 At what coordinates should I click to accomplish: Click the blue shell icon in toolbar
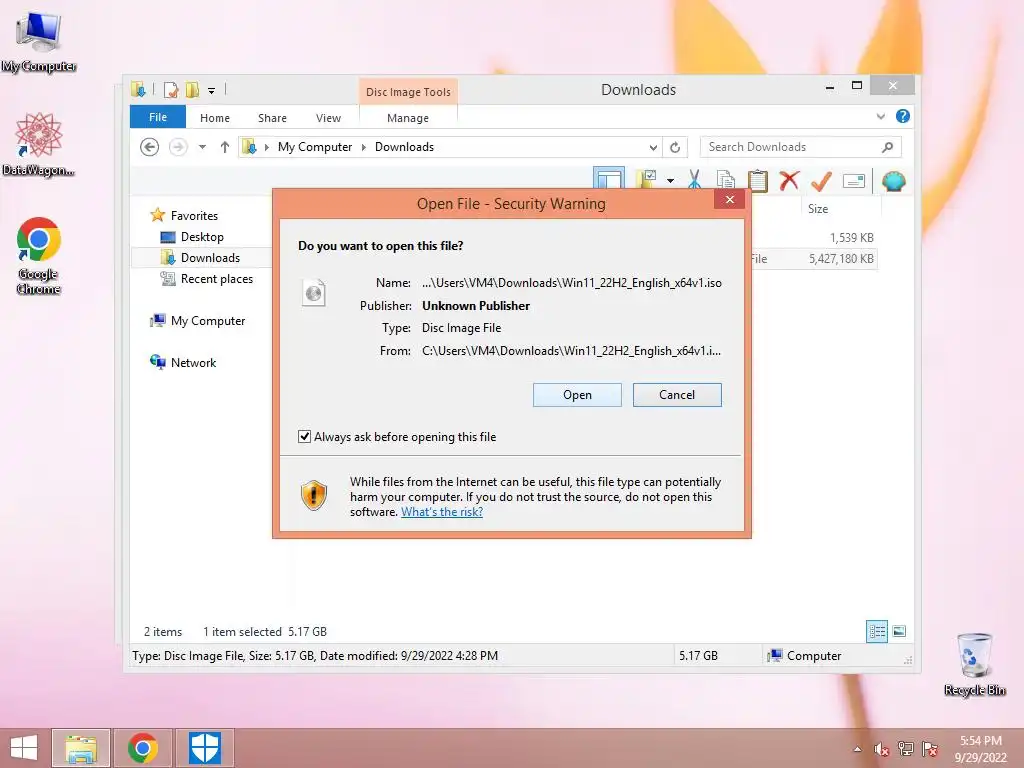click(893, 180)
